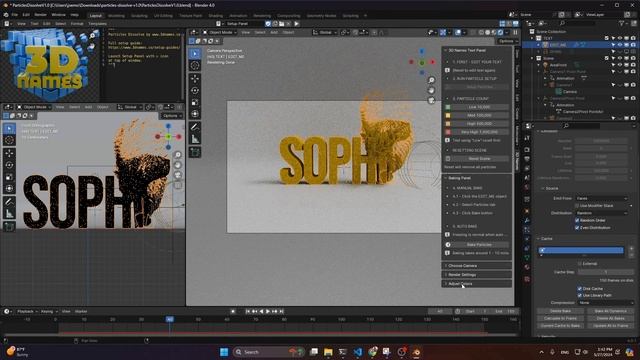Select the Transform tool in camera viewport toolbar
Screen dimensions: 640x360
click(x=195, y=114)
